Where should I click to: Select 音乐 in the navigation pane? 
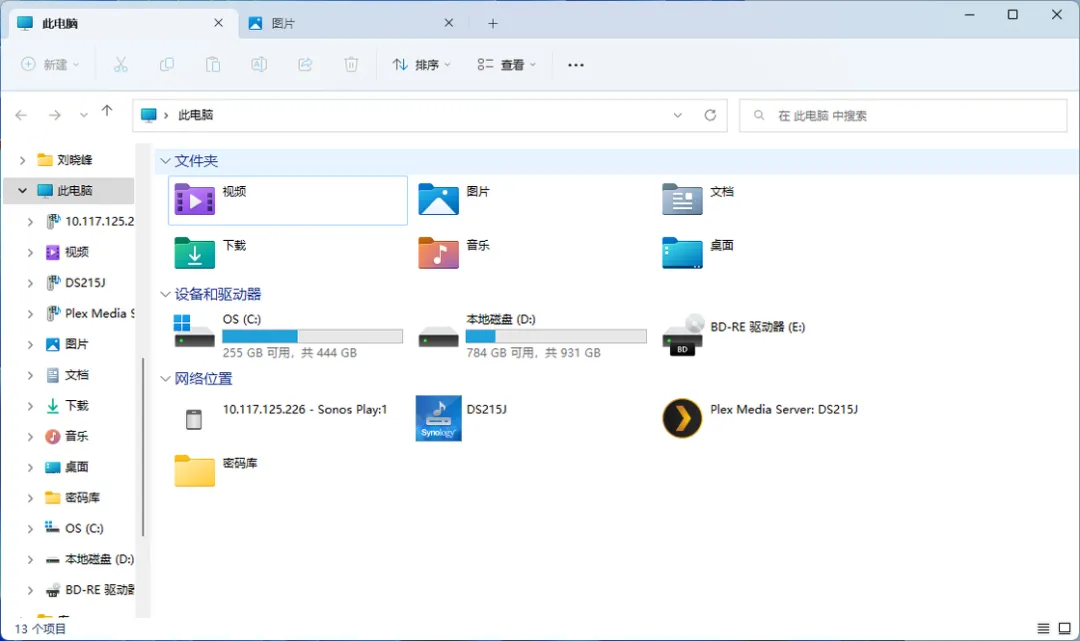pos(76,436)
